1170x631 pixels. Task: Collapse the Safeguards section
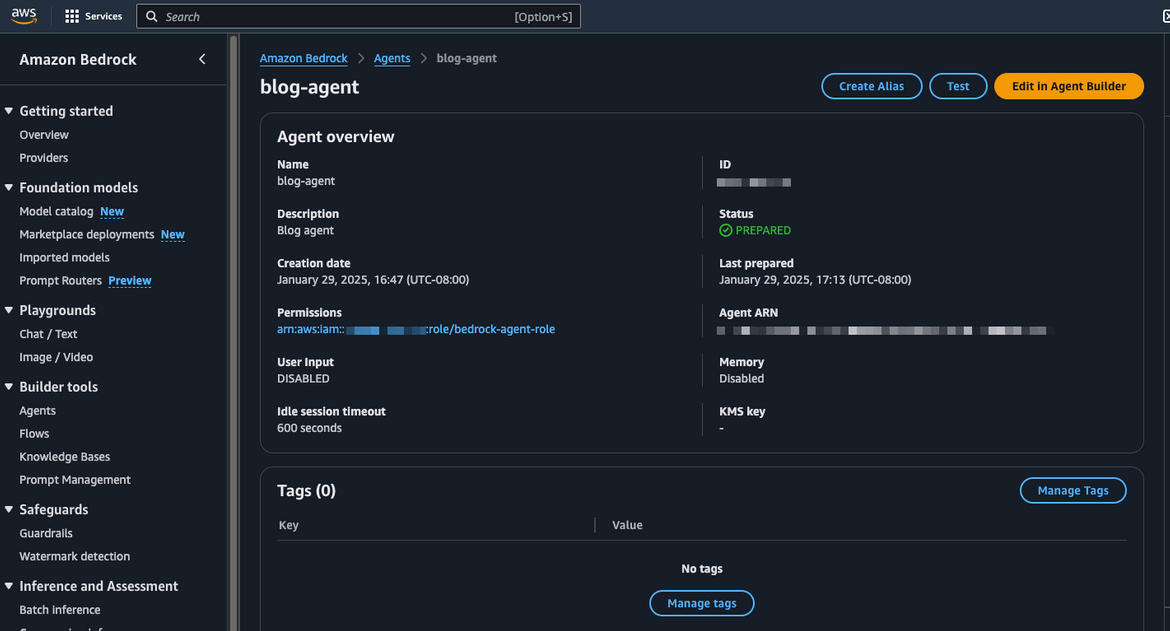[x=9, y=509]
